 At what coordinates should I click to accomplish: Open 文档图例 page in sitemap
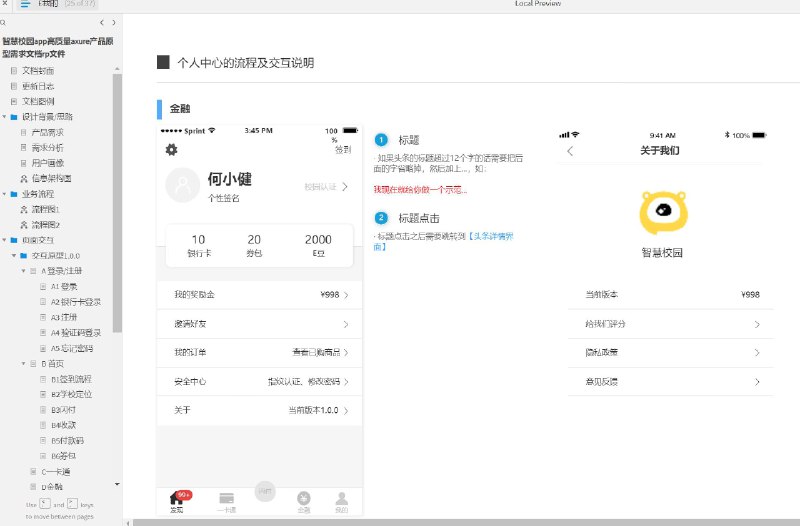pos(38,102)
